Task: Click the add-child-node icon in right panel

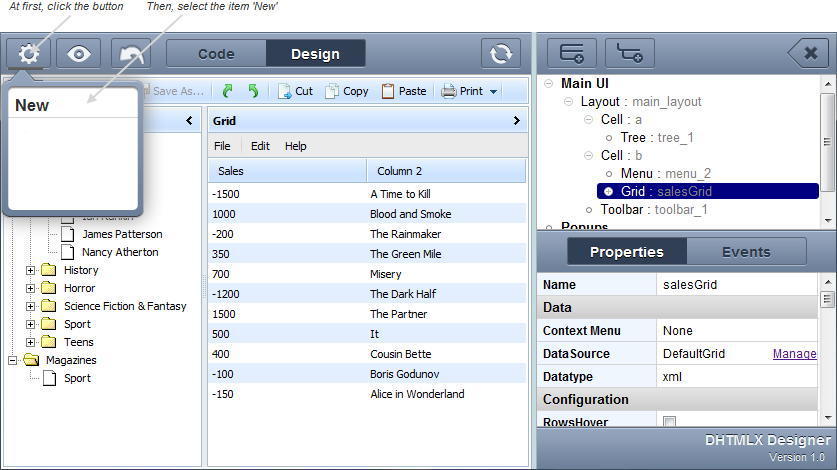Action: point(630,53)
